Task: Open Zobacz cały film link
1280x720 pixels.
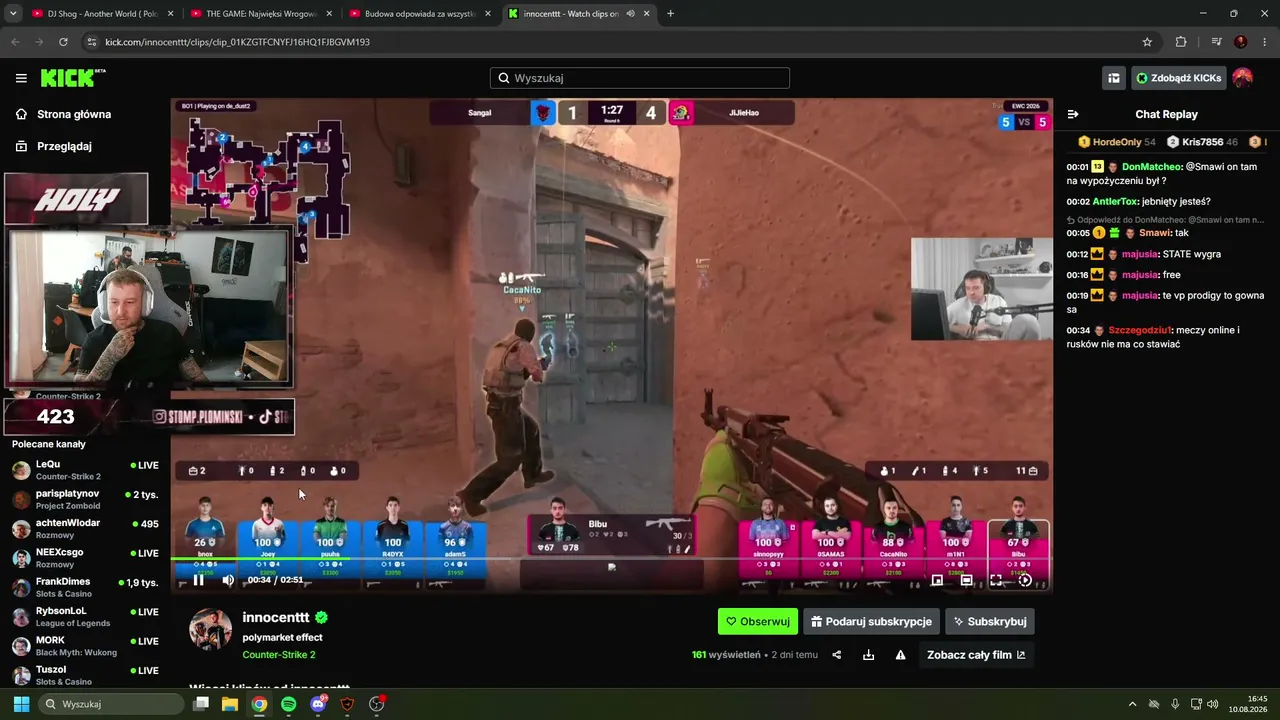Action: pyautogui.click(x=976, y=655)
